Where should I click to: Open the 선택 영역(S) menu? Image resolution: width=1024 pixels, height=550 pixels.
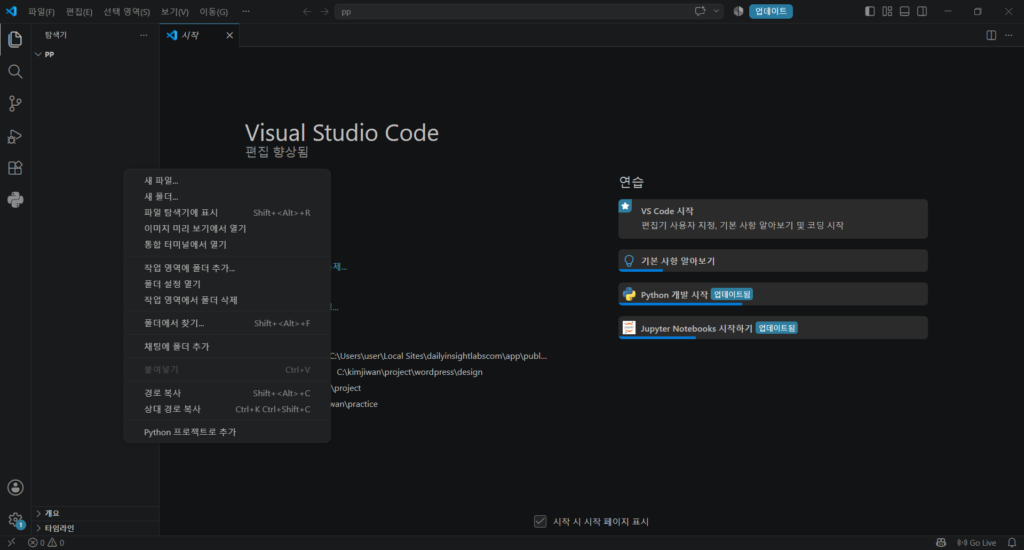(x=127, y=12)
